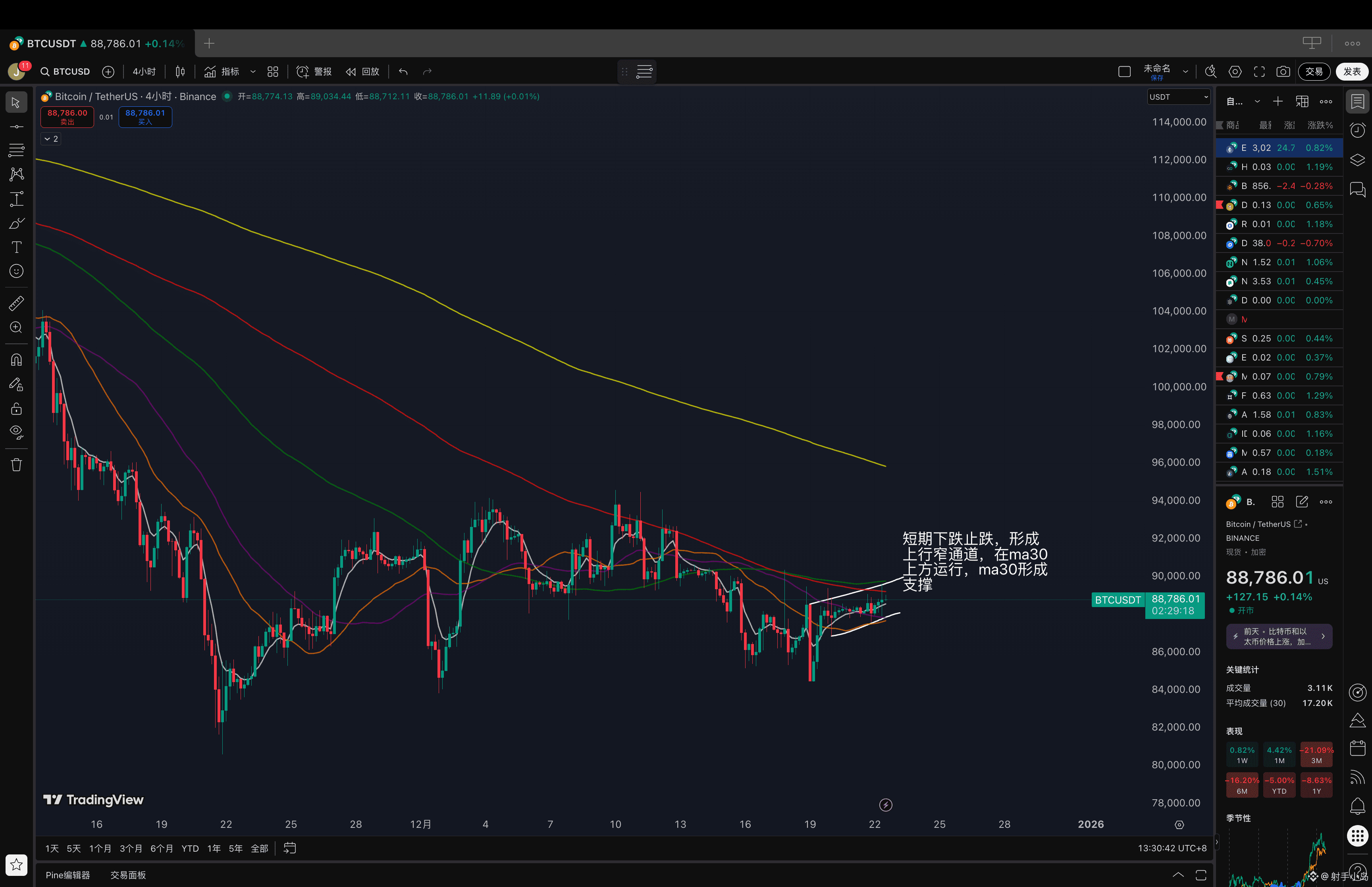Click the 交易 trade button

1314,71
